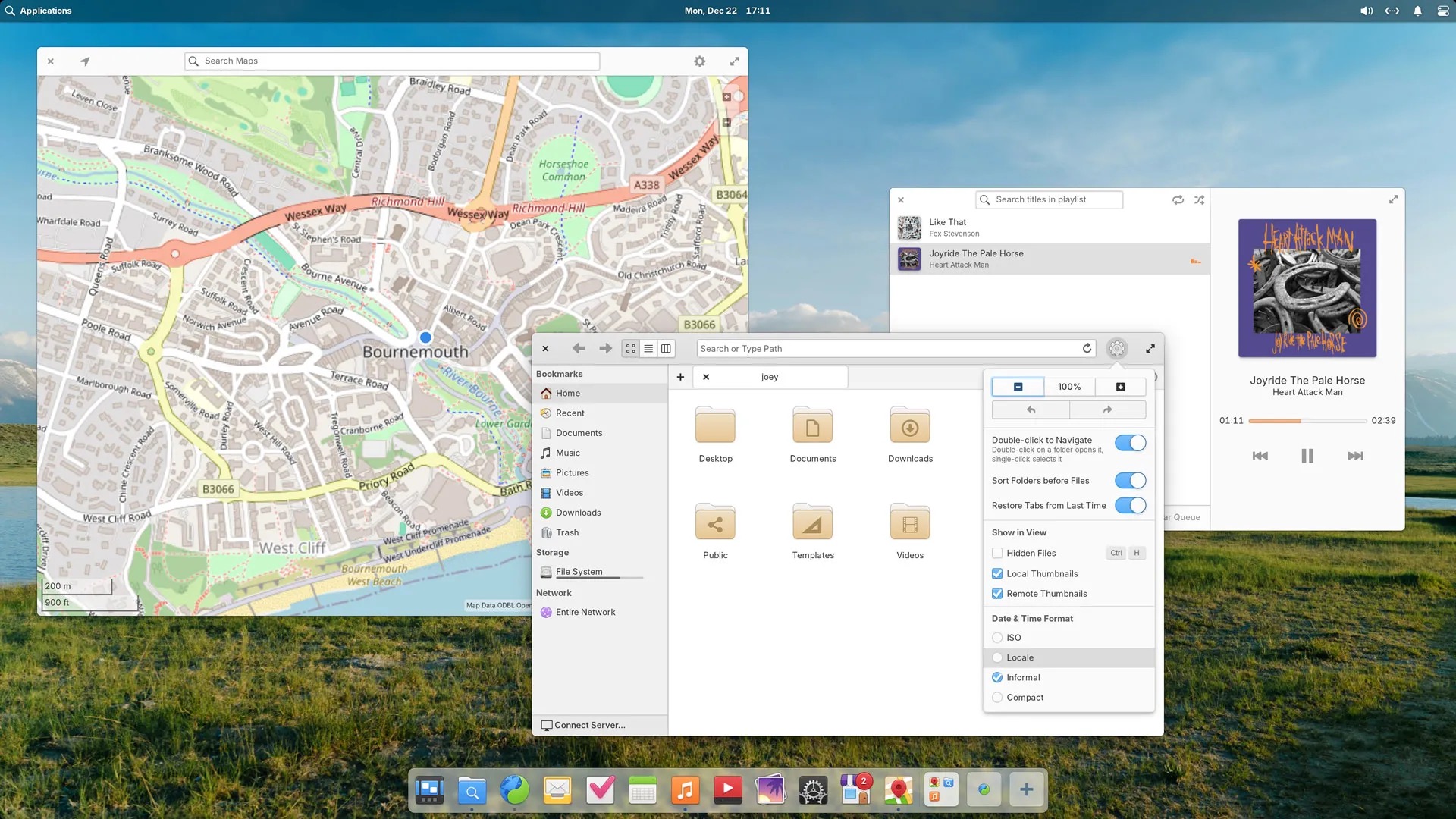Turn off Double-click to Navigate switch
Viewport: 1456px width, 819px height.
[x=1130, y=443]
